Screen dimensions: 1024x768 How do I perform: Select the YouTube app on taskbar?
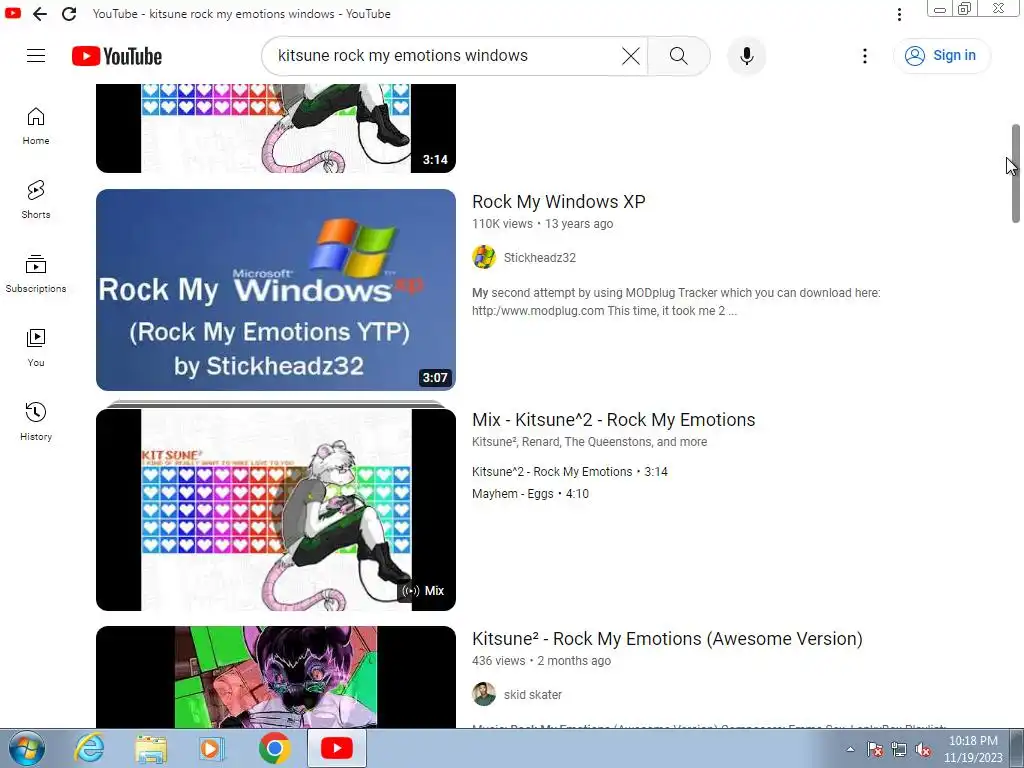tap(336, 748)
